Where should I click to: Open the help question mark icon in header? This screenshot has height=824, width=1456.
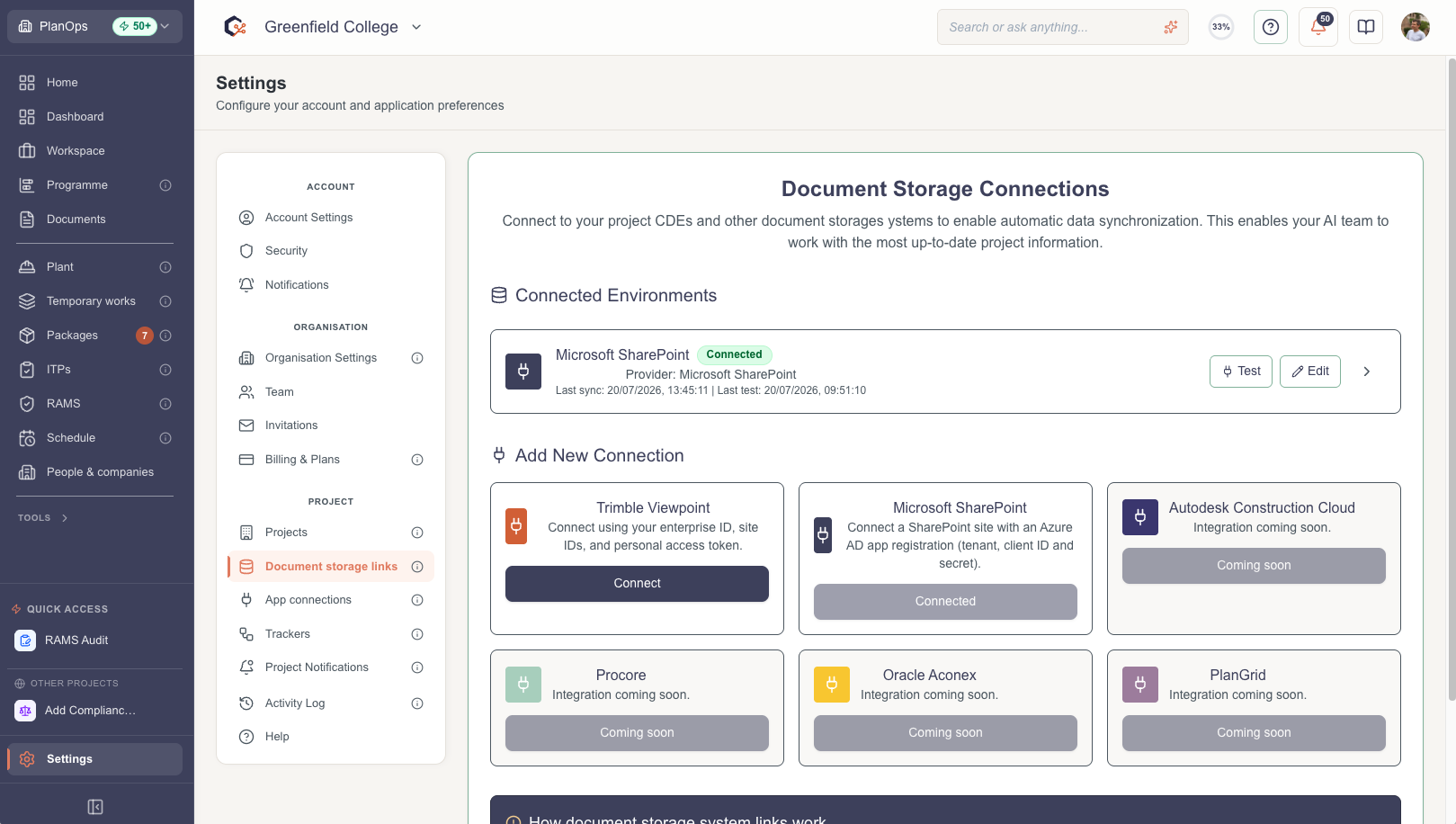(x=1271, y=27)
